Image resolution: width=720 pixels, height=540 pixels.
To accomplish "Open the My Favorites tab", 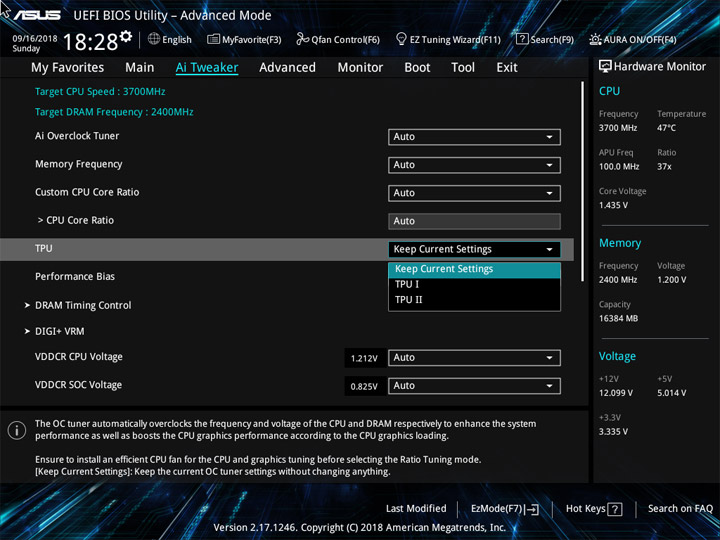I will [x=68, y=68].
